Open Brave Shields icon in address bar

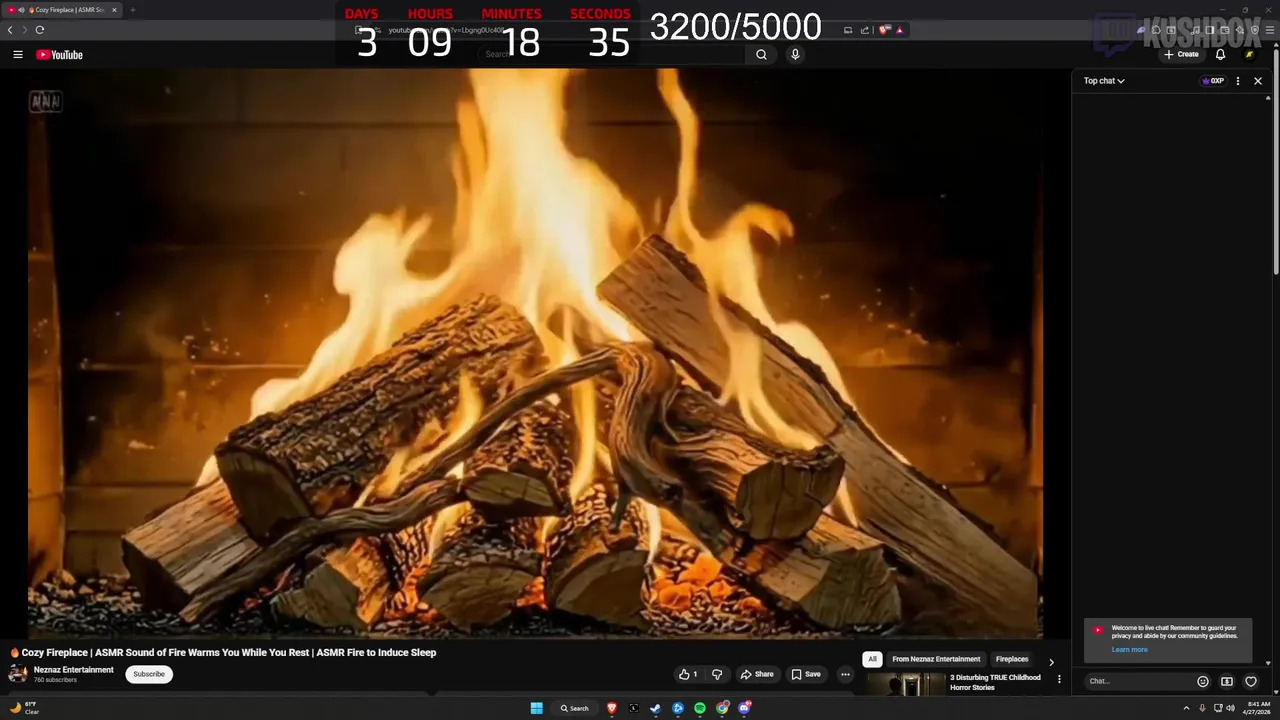884,30
